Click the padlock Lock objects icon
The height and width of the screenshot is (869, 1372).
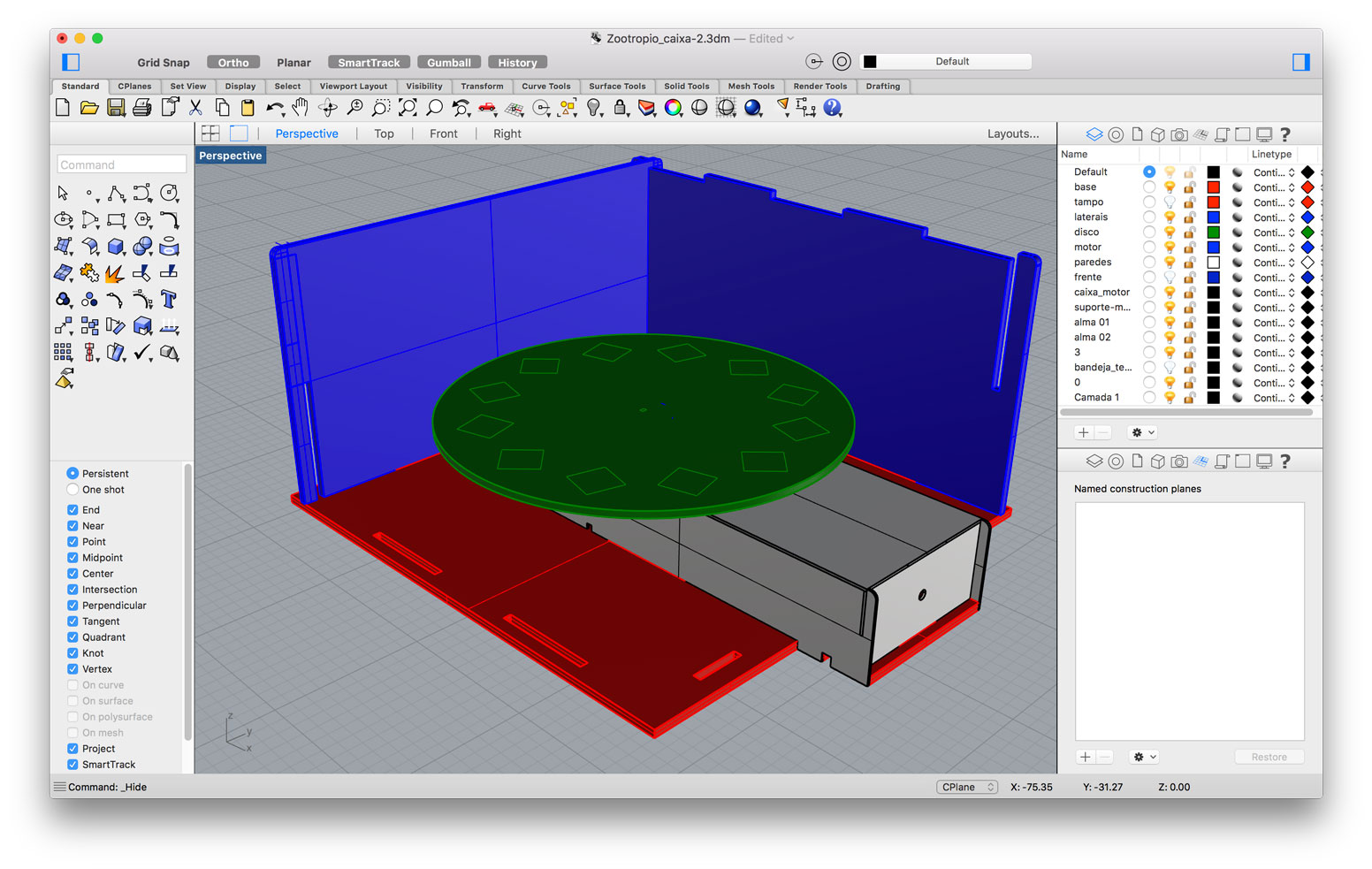[621, 108]
